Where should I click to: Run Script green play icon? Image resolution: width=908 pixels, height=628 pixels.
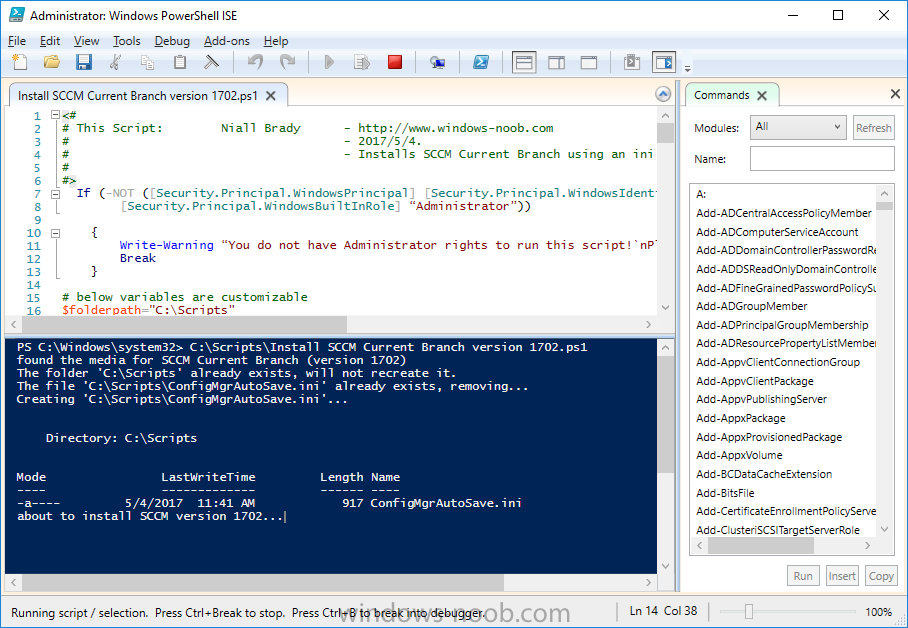tap(329, 62)
